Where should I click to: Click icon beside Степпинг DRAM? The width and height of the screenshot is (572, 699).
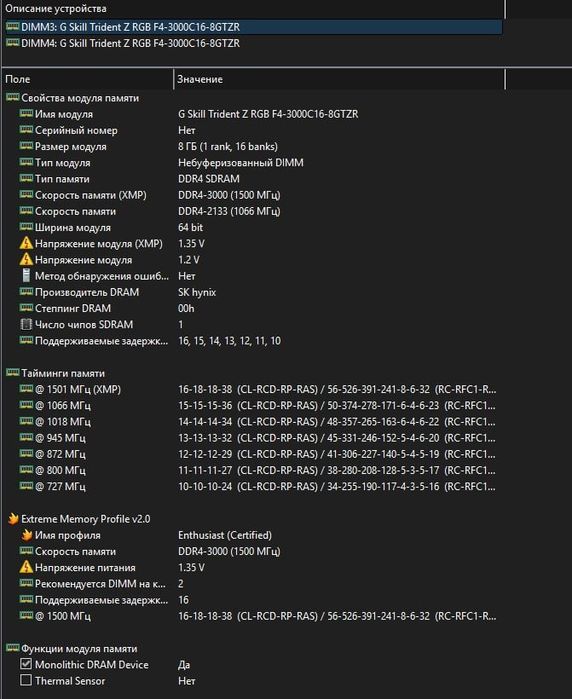tap(26, 308)
